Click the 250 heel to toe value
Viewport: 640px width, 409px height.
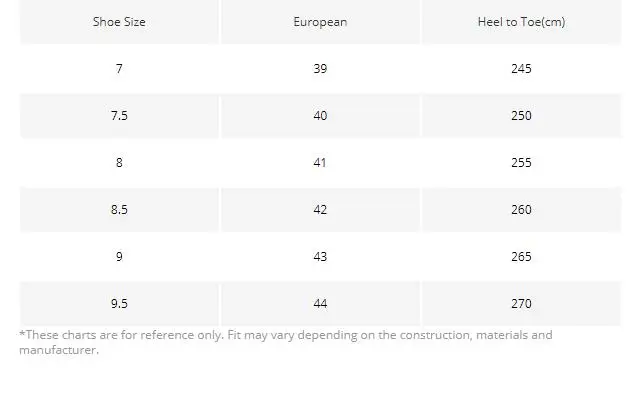[x=520, y=116]
